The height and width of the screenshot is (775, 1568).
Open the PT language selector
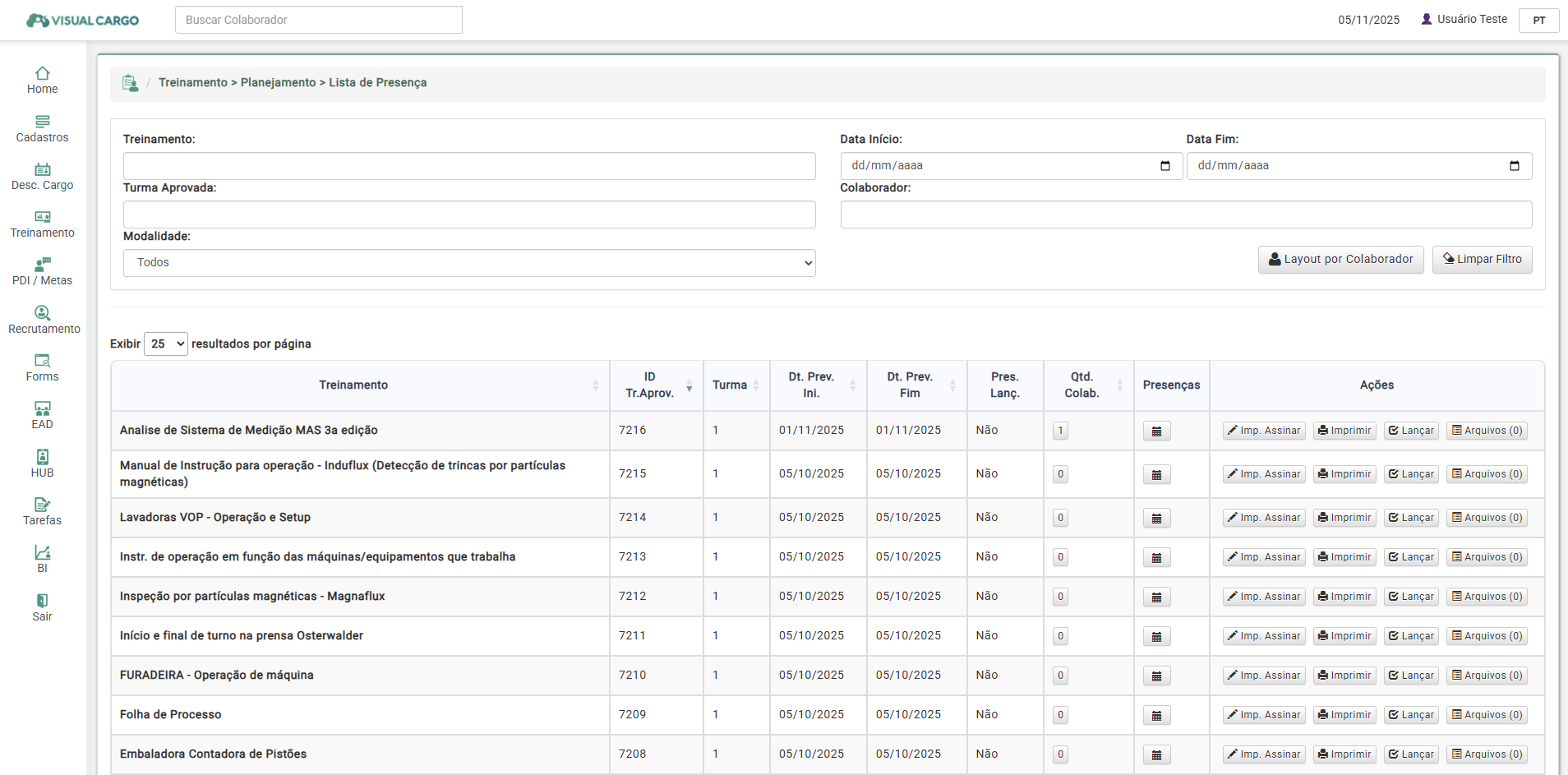coord(1538,21)
